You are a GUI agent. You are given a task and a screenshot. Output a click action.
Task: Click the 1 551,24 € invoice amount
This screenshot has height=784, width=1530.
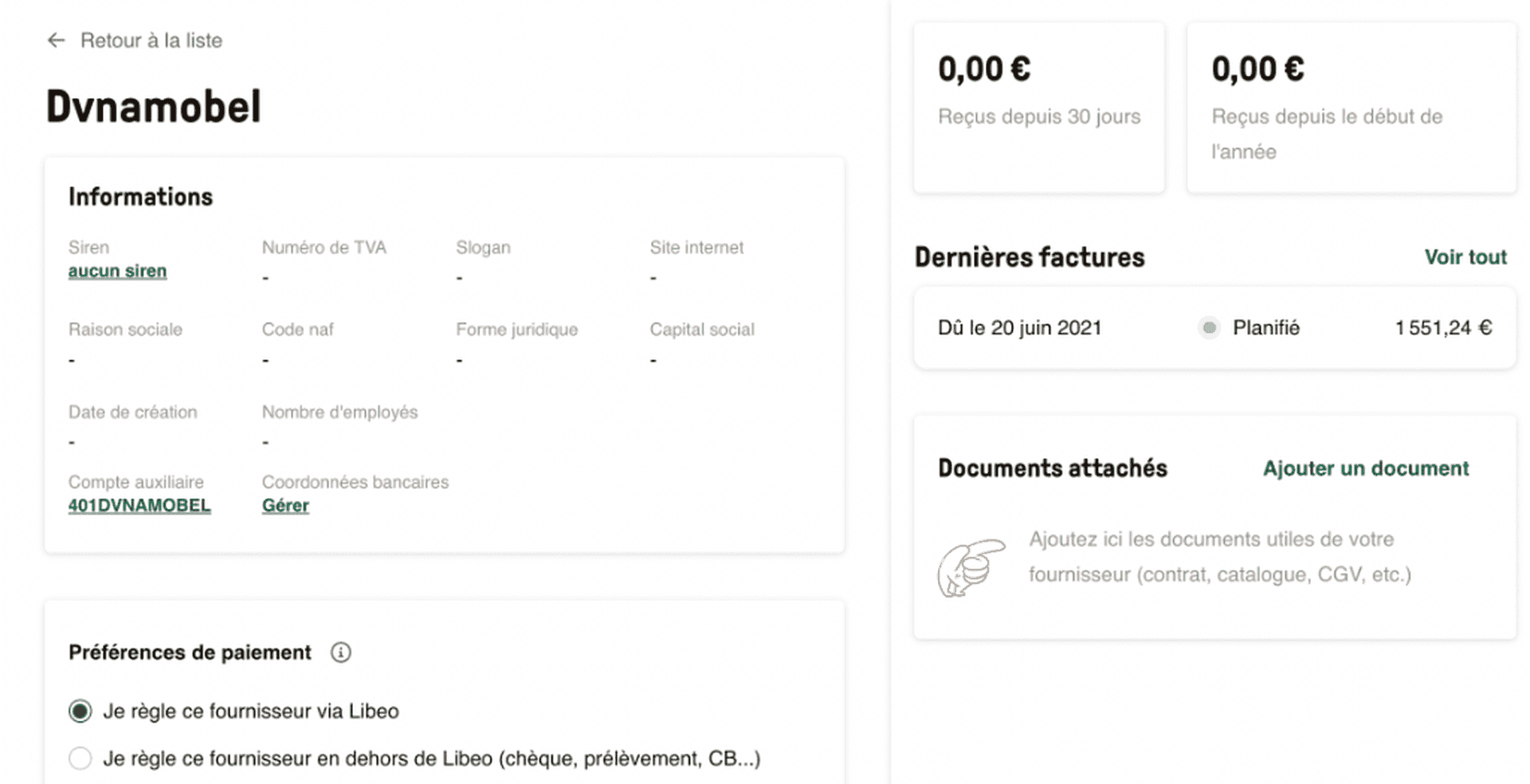coord(1443,326)
